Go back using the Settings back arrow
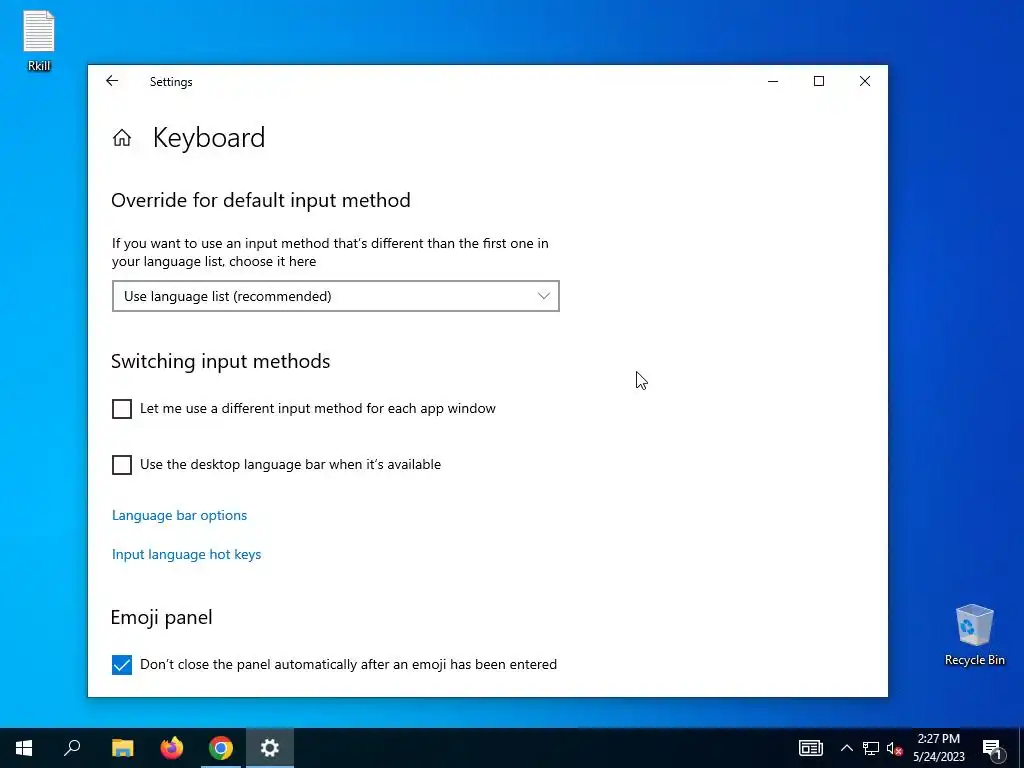 [112, 81]
